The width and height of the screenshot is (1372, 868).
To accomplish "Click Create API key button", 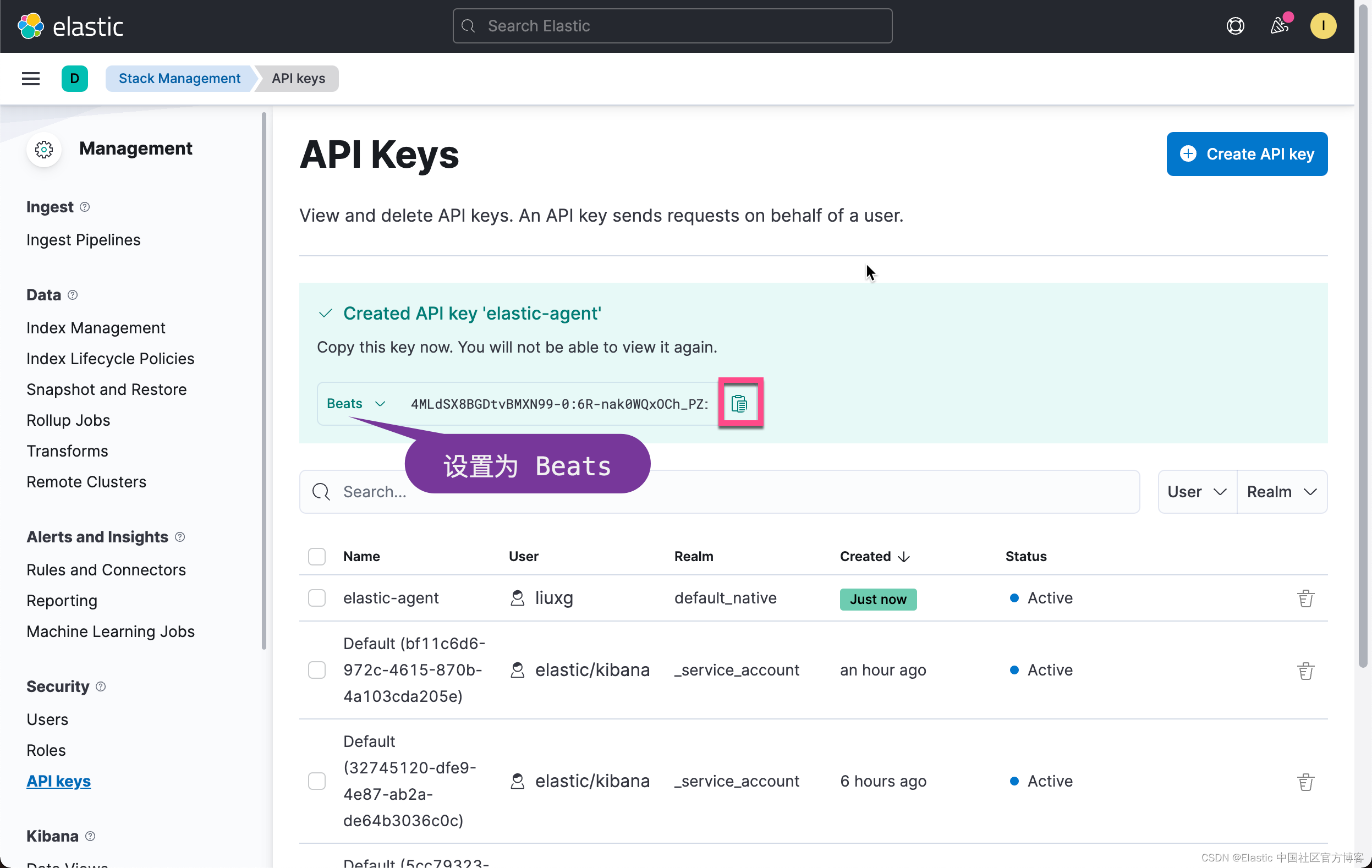I will [x=1246, y=154].
